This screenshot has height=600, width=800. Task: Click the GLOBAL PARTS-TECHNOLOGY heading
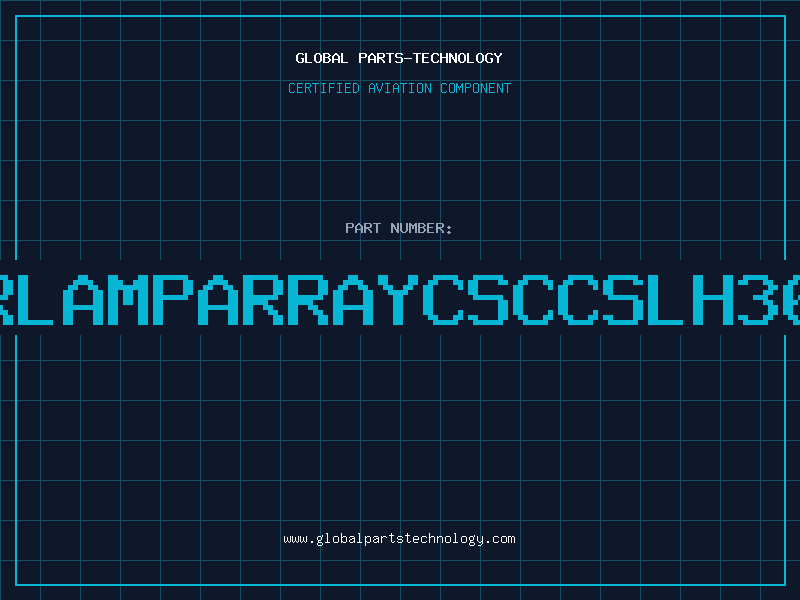[399, 58]
